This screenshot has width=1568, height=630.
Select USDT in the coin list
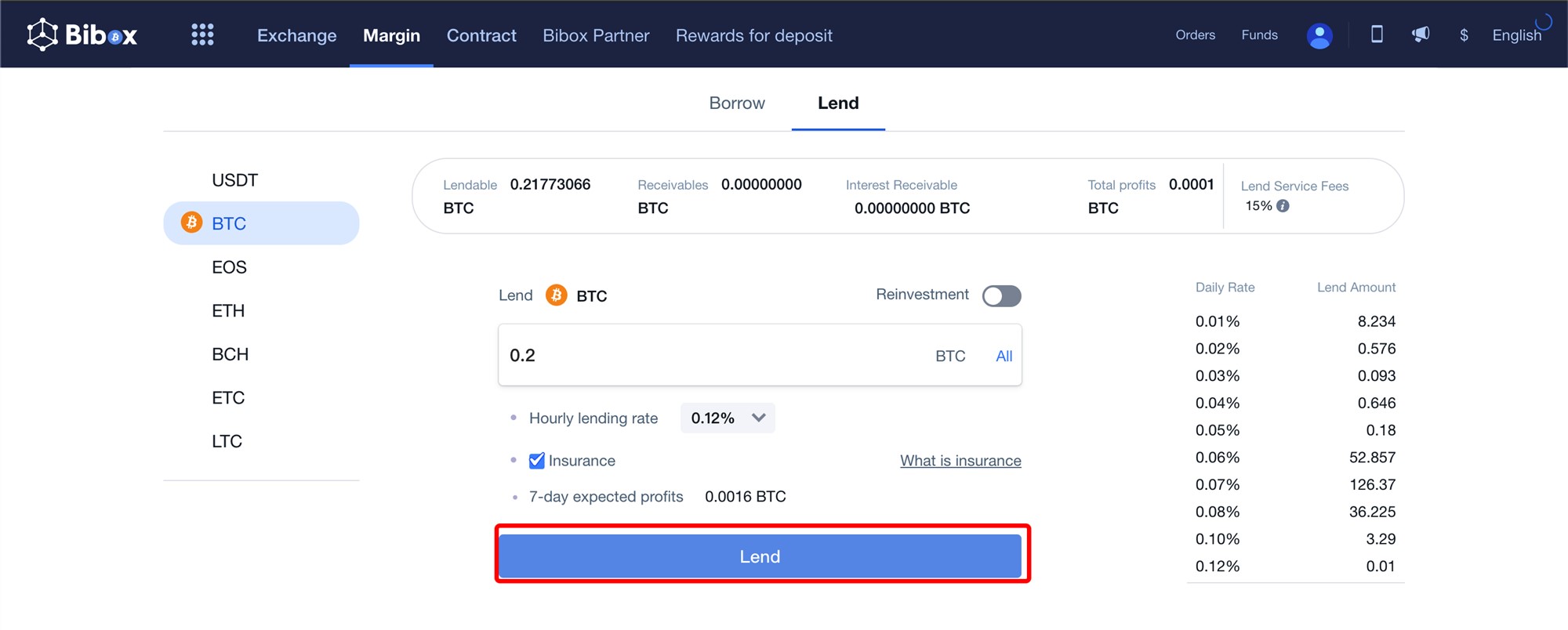pos(234,180)
